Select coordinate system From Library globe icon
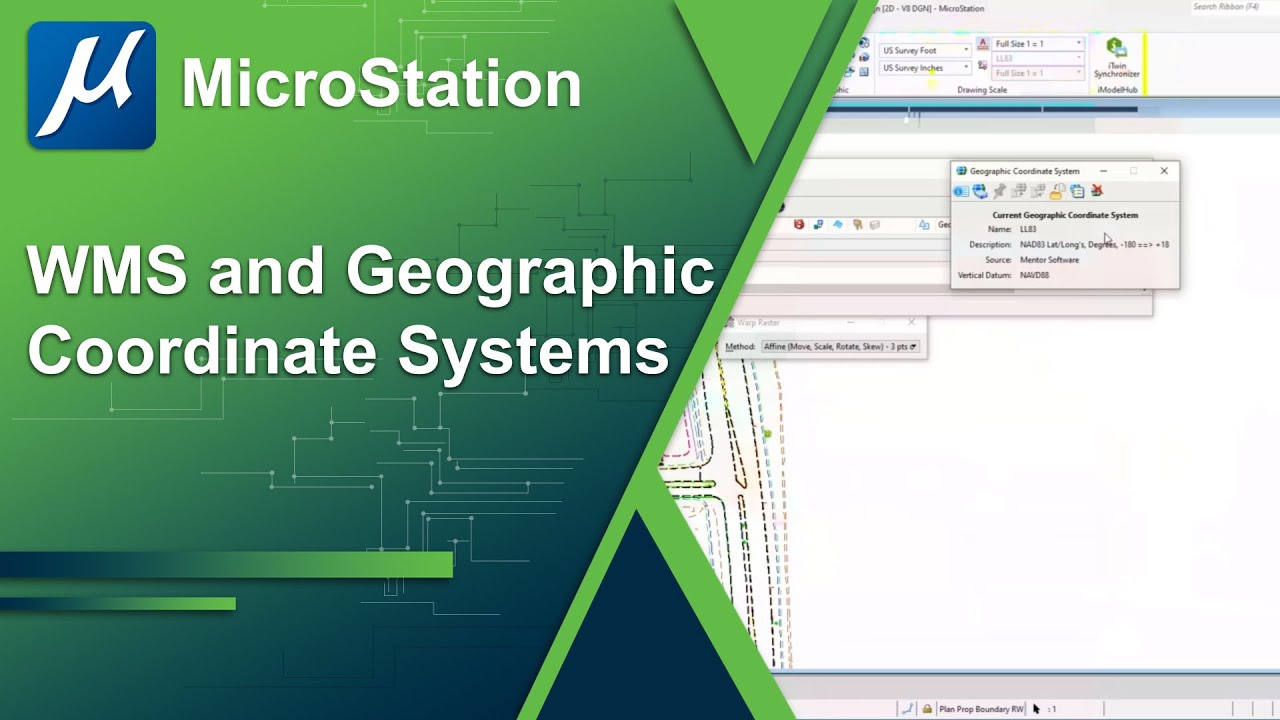 coord(980,191)
